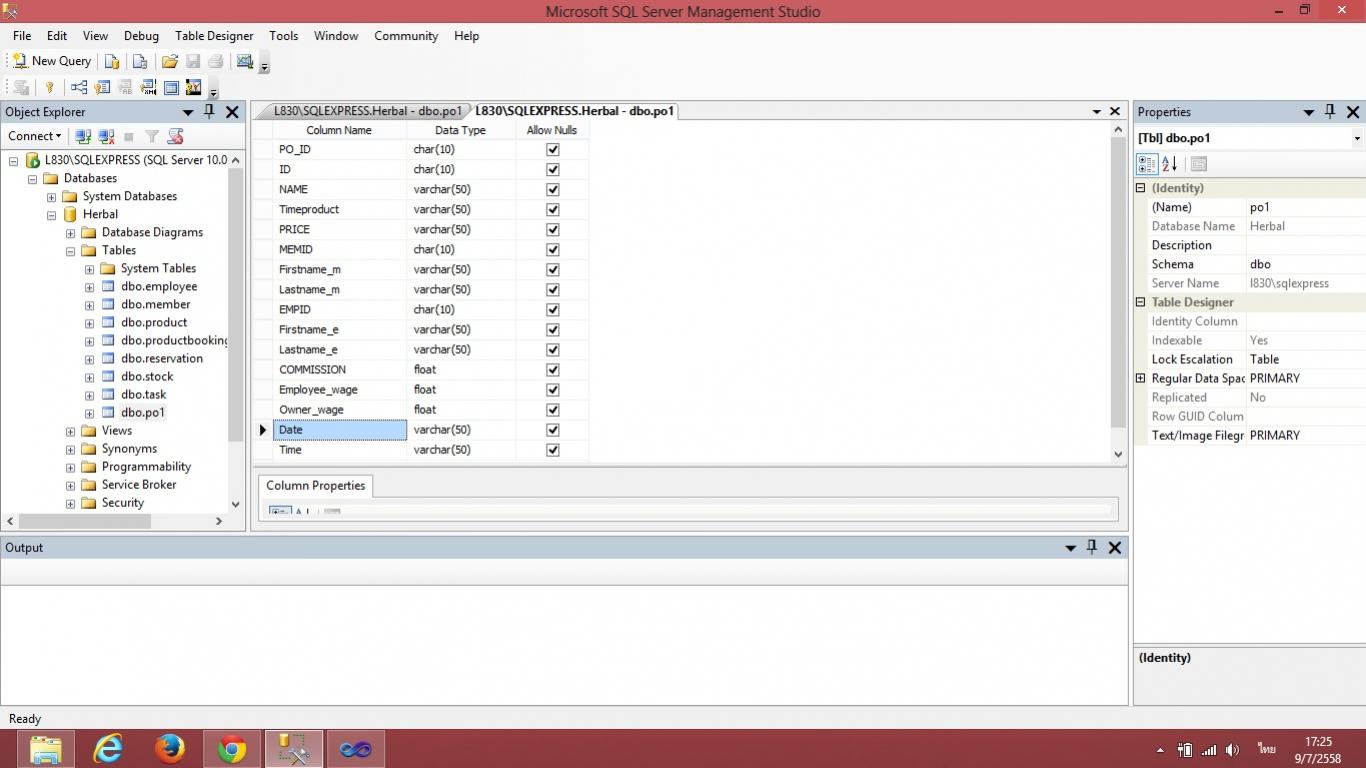Click the Object Explorer Filter funnel icon
The width and height of the screenshot is (1366, 768).
point(152,136)
